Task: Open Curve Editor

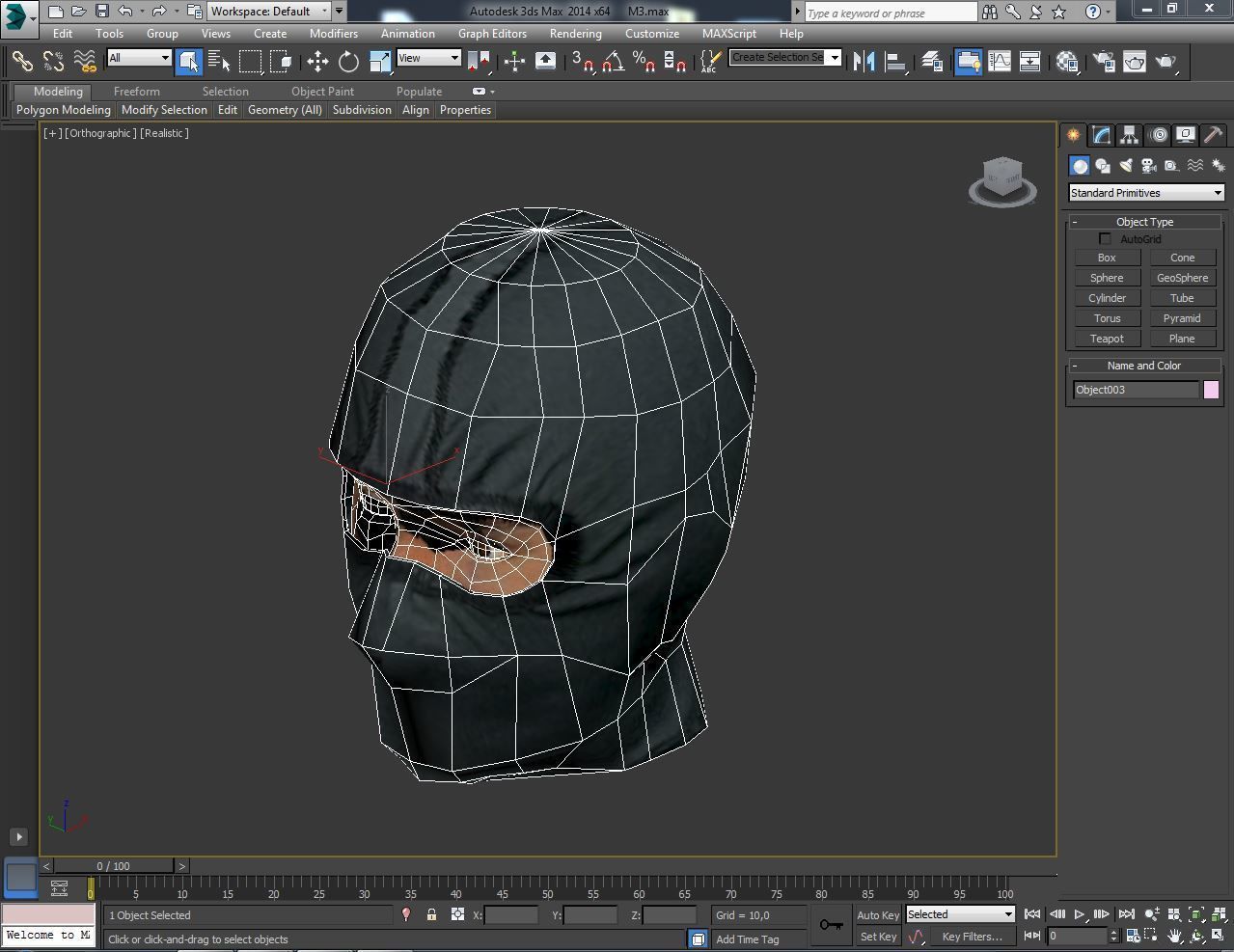Action: [x=1000, y=62]
